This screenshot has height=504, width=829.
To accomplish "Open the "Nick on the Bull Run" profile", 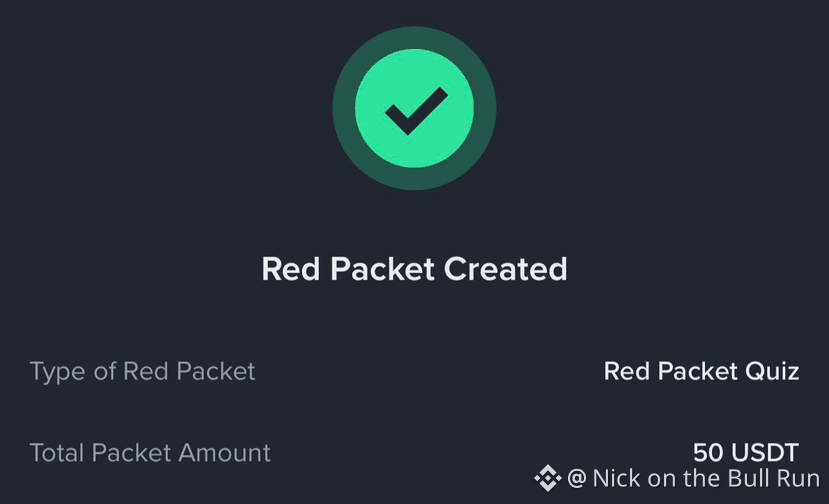I will pos(705,479).
